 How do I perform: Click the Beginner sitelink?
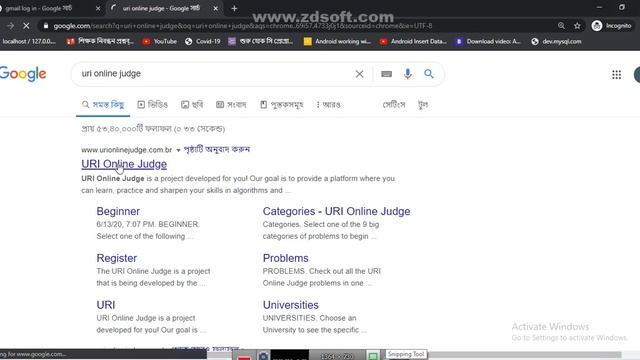coord(118,211)
